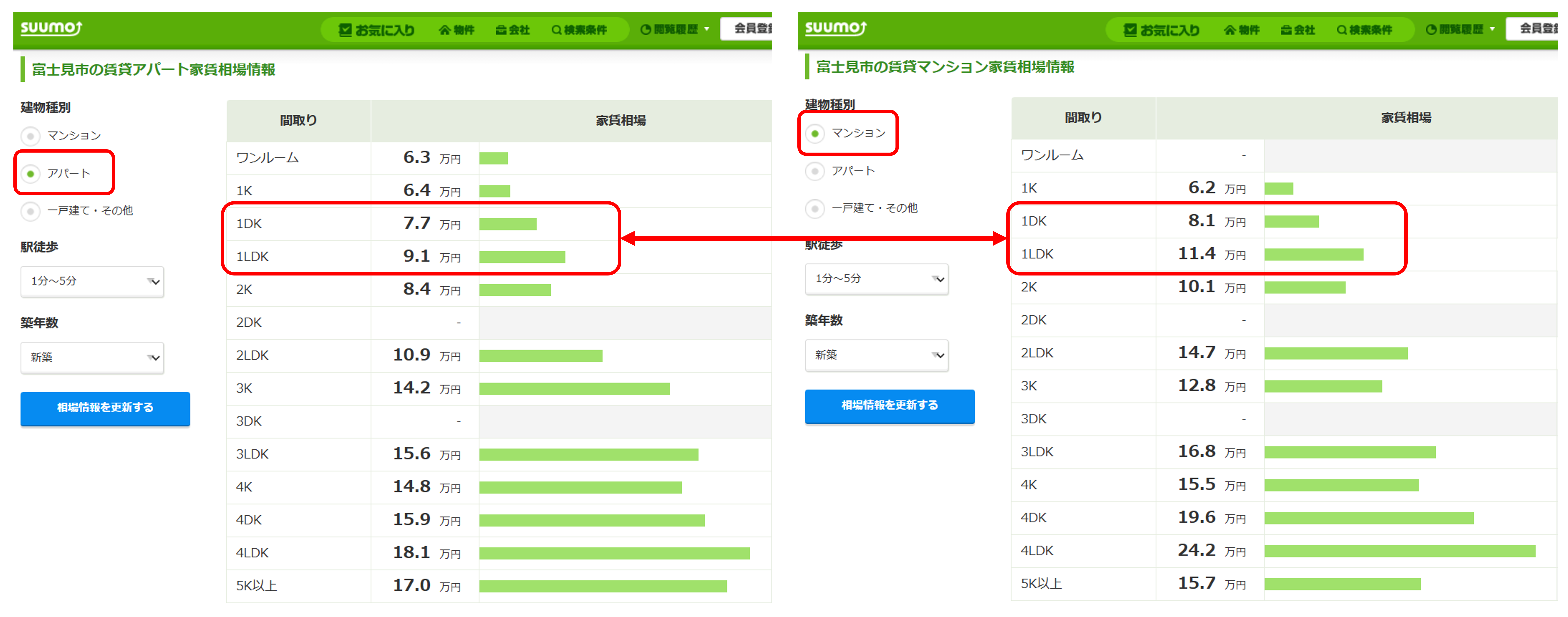Click green rent bar for 4LDK, マンション table
This screenshot has height=617, width=1568.
click(1400, 551)
